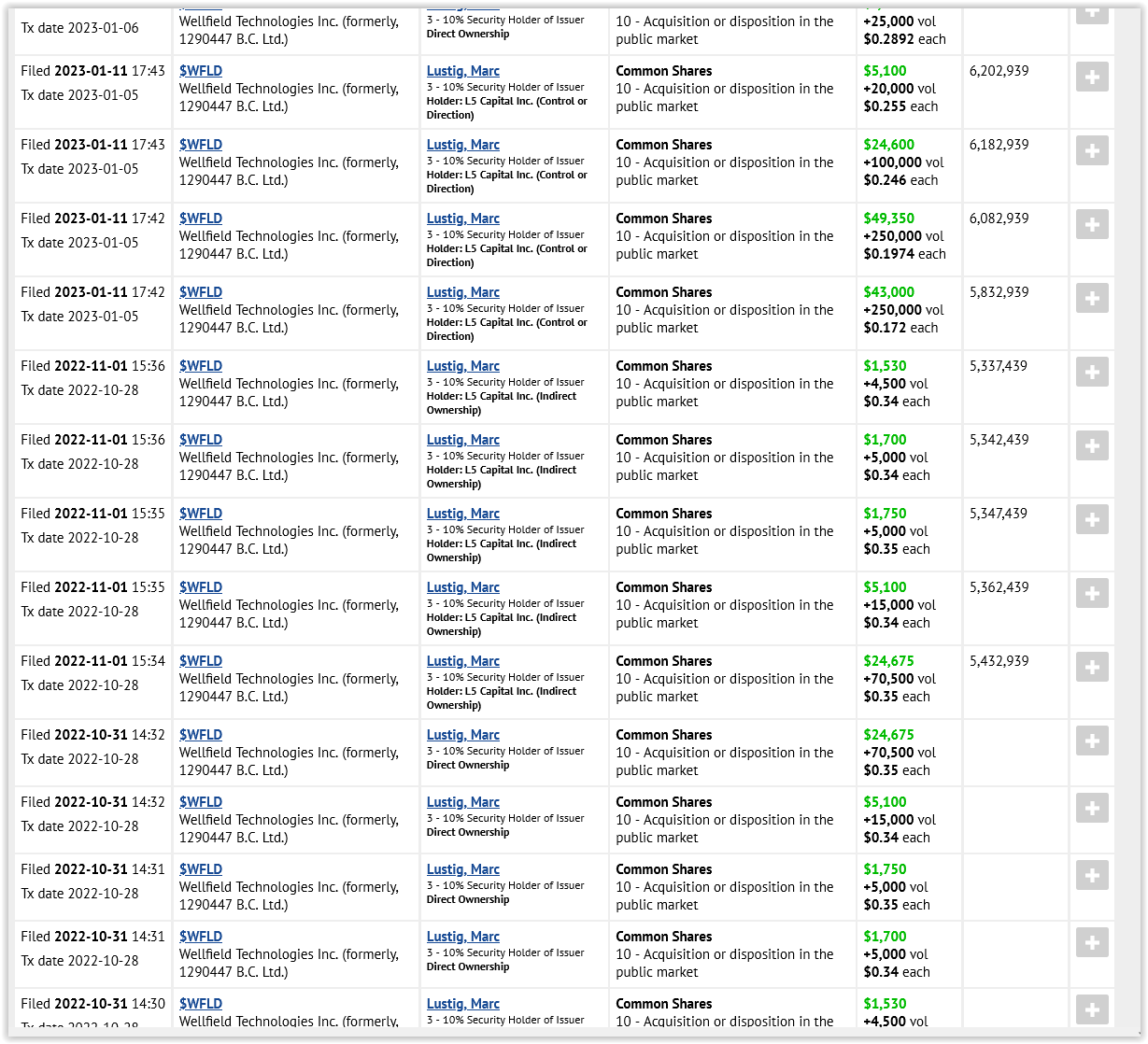Open the $WFLD link on the 2022-10-31 14:31 filing
1148x1044 pixels.
[201, 868]
